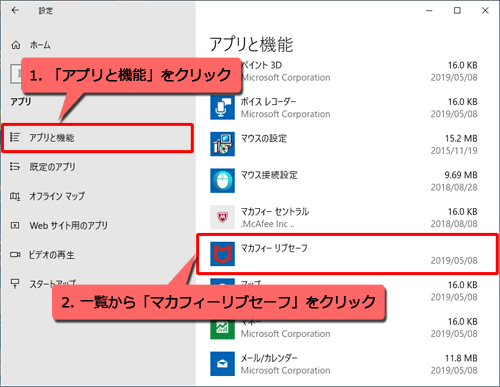The width and height of the screenshot is (500, 387).
Task: Click the 設定 window title text
Action: (x=46, y=11)
